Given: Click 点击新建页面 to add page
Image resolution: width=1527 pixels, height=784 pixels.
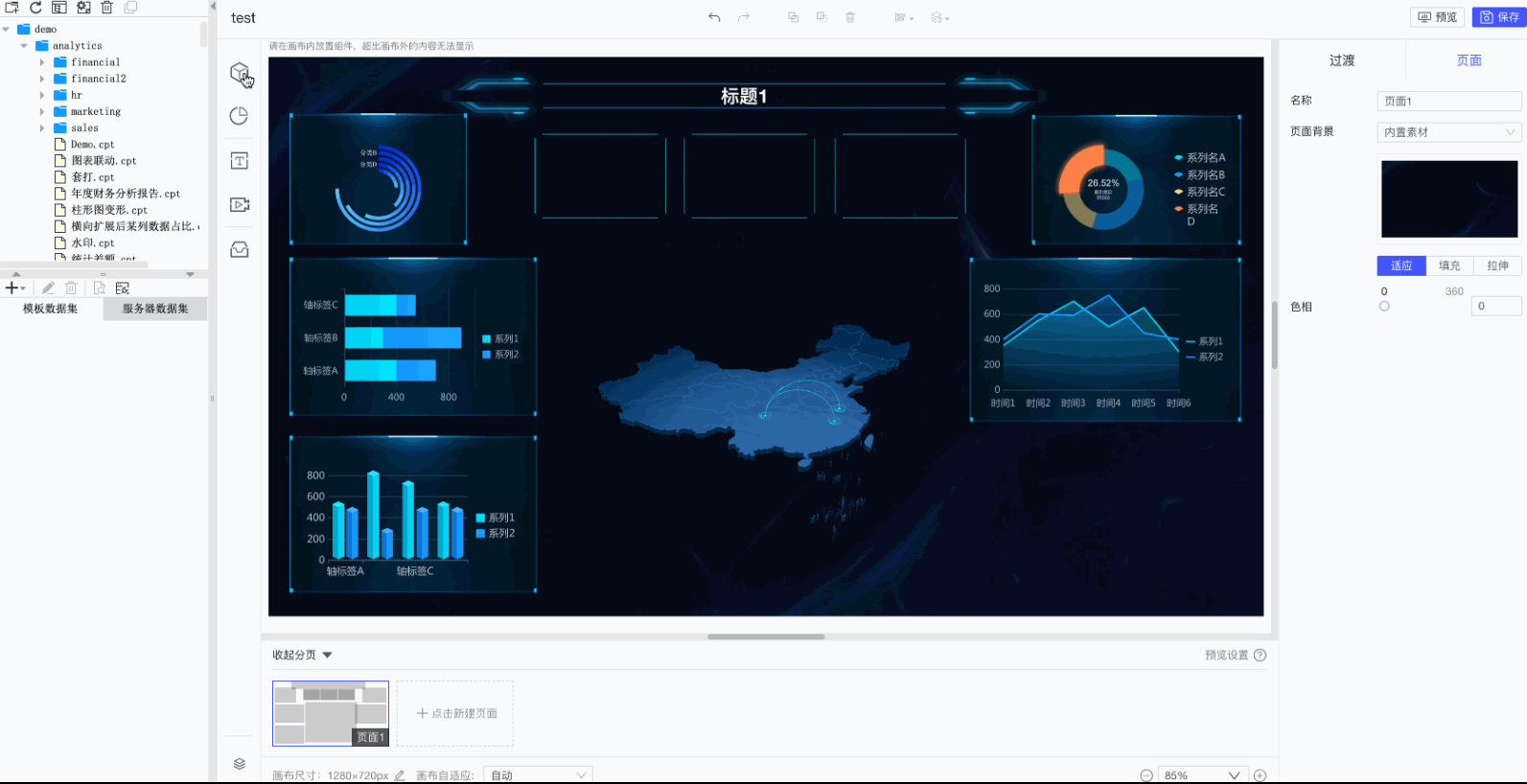Looking at the screenshot, I should pos(455,713).
